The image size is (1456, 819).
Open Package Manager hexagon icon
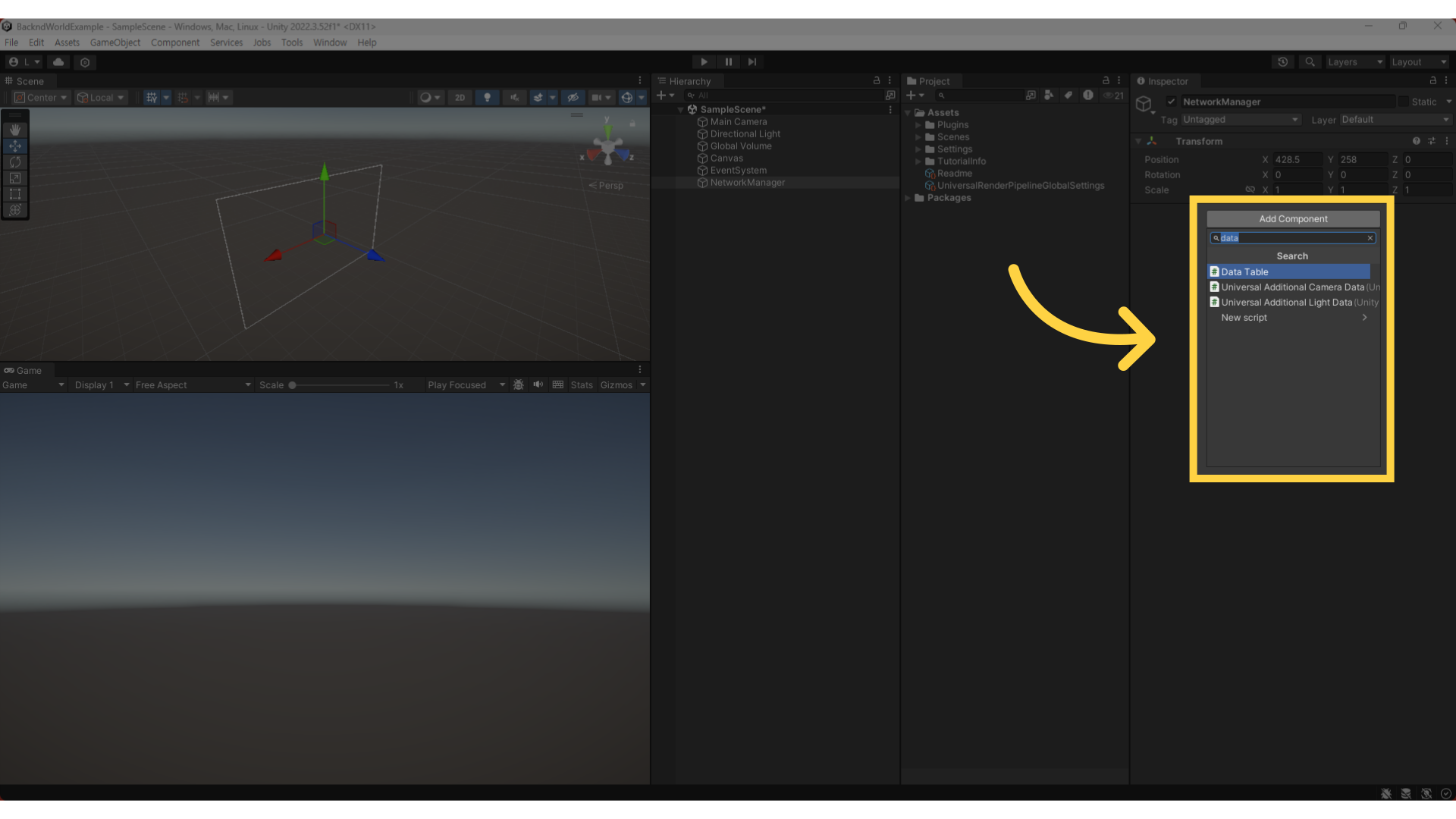(85, 62)
